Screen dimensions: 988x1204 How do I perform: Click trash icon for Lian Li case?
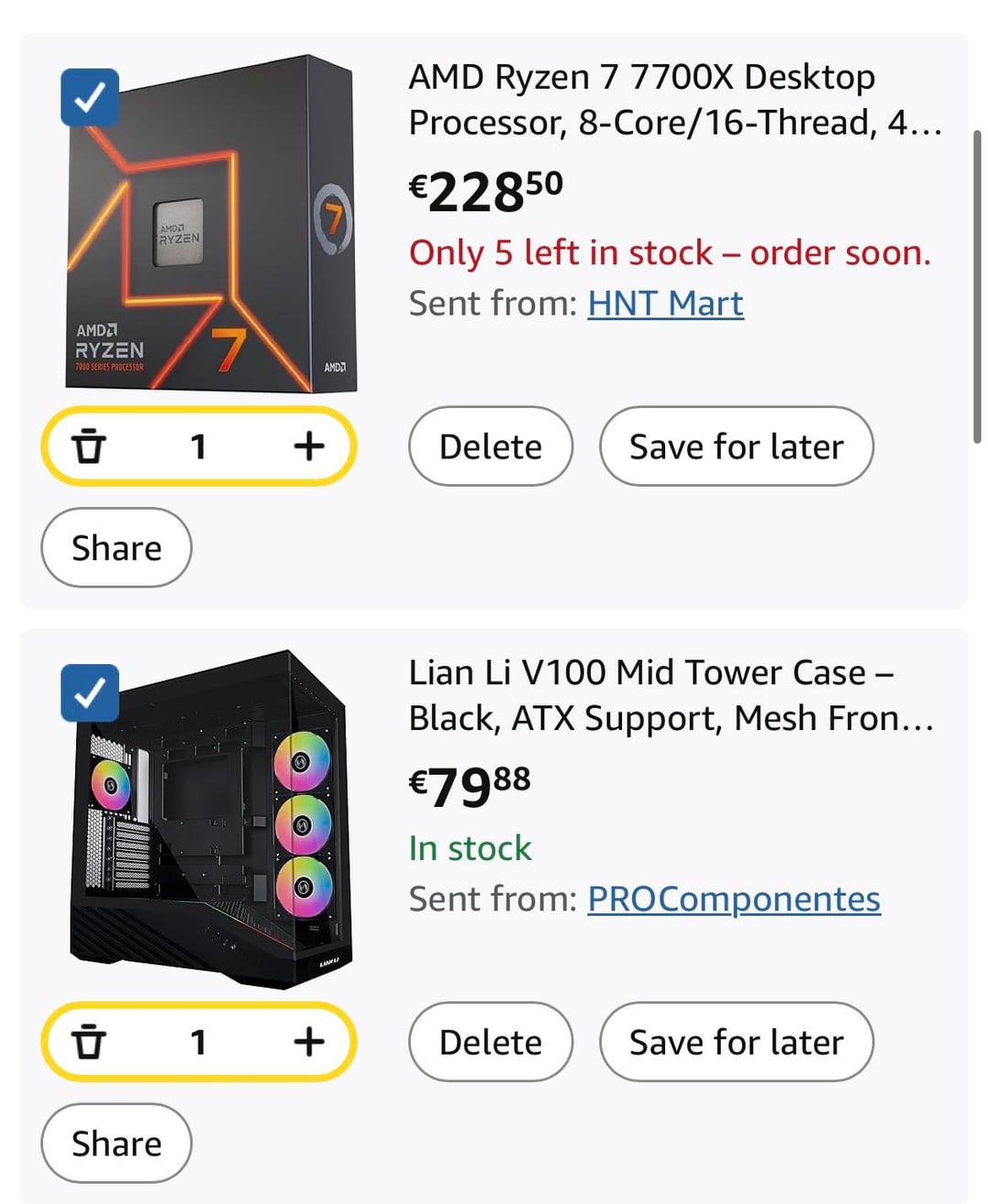[x=89, y=1042]
